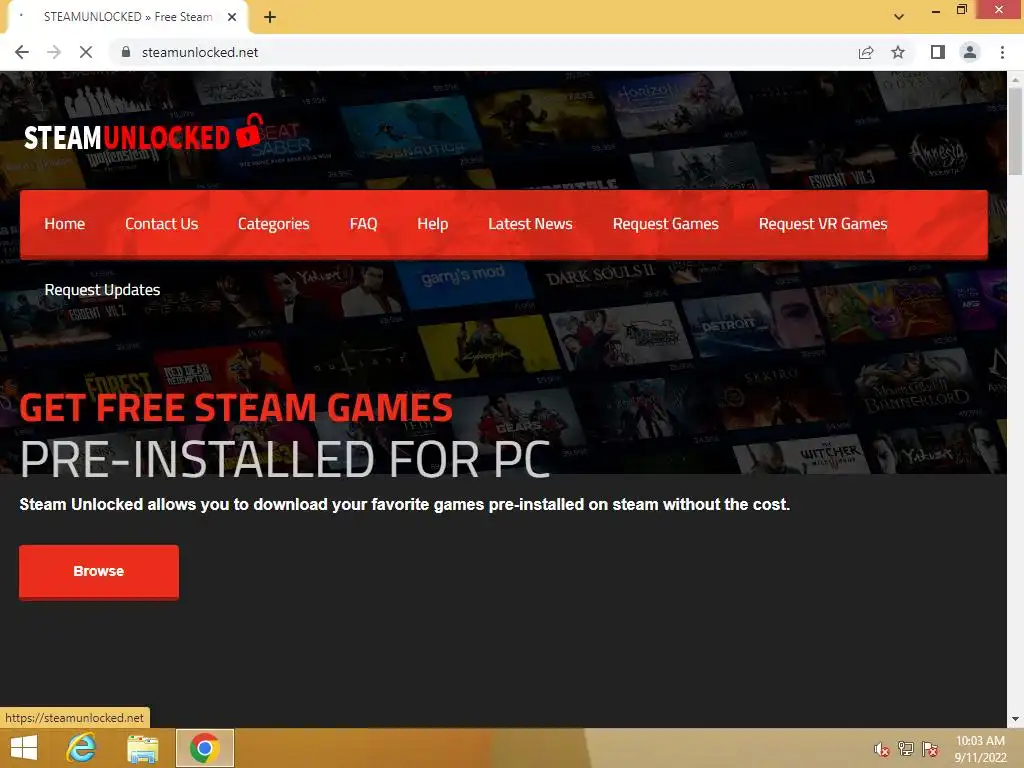The height and width of the screenshot is (768, 1024).
Task: Close the STEAMUNLOCKED tab
Action: [232, 18]
